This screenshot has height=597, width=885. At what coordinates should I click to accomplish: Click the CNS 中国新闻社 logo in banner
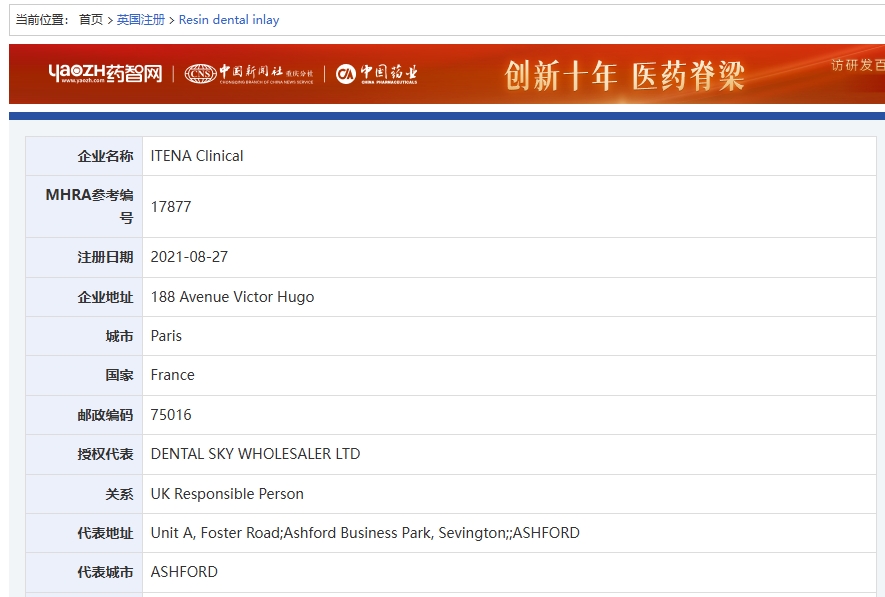249,74
